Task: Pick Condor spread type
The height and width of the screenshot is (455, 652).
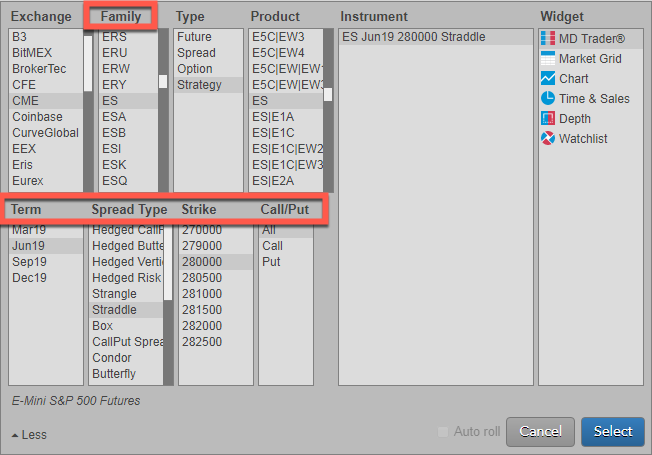Action: pyautogui.click(x=126, y=358)
